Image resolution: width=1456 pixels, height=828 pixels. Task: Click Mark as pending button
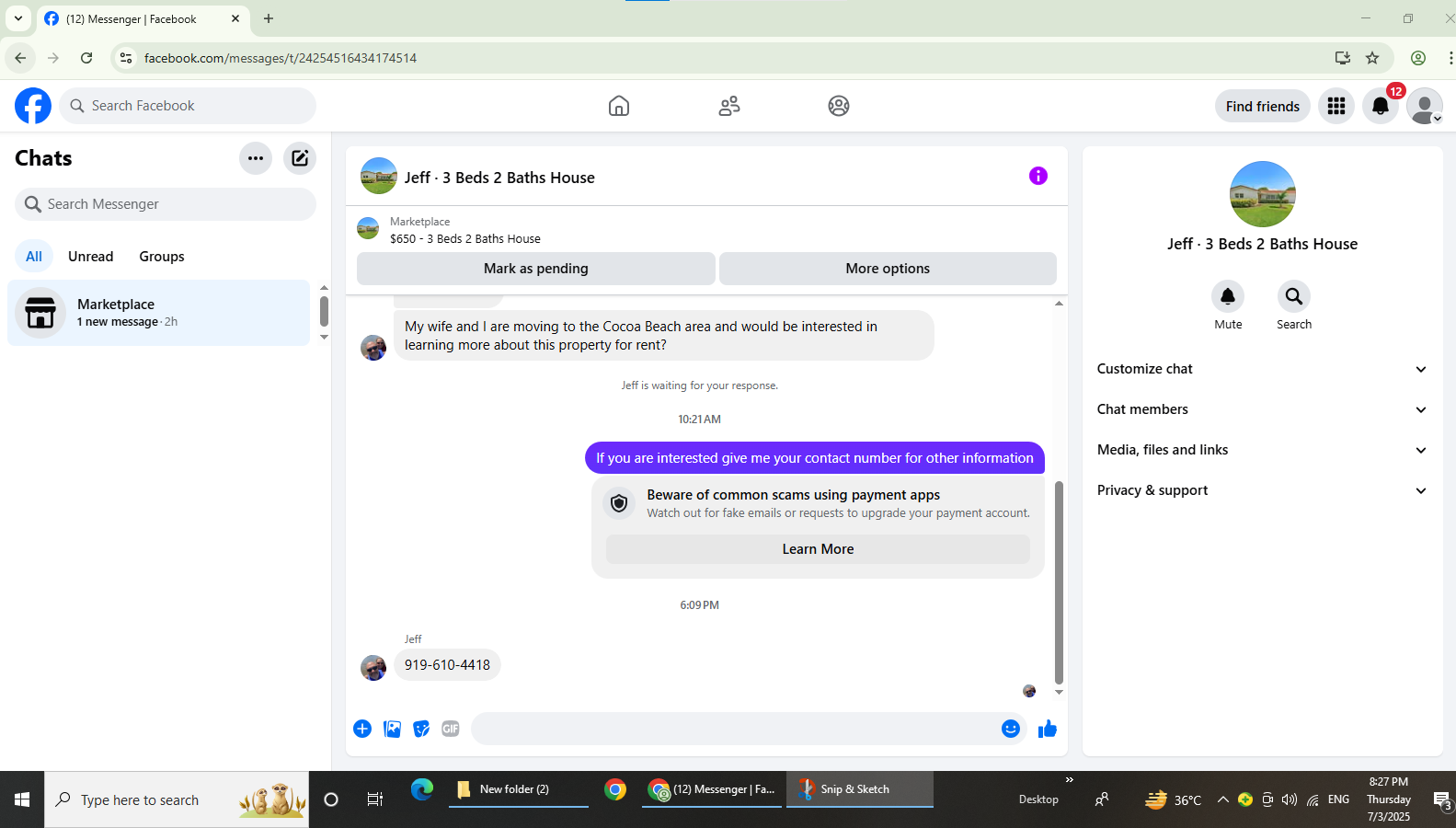pos(536,269)
